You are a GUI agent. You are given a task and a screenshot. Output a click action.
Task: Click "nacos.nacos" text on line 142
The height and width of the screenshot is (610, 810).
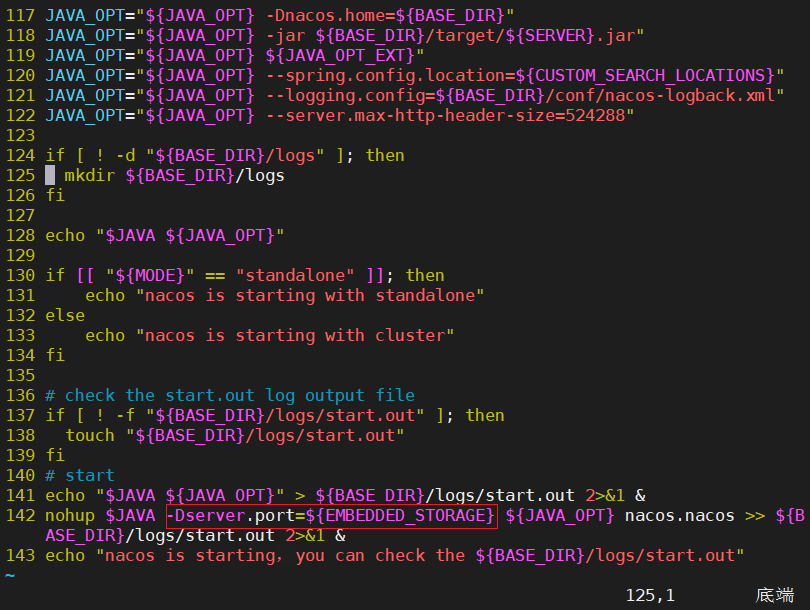[680, 515]
